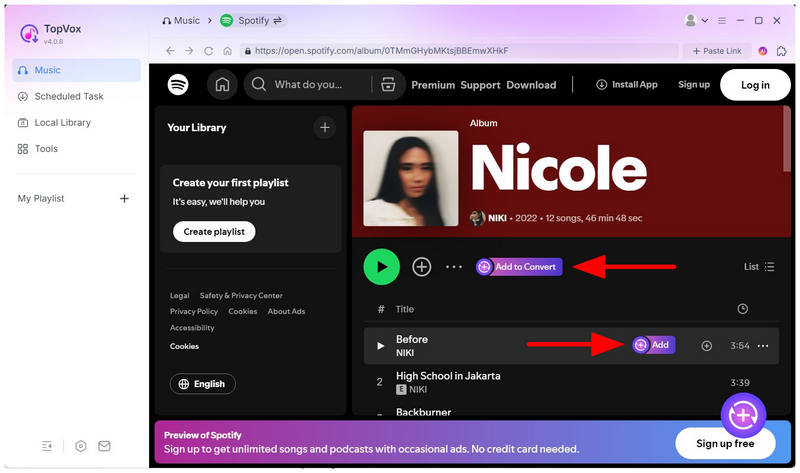The width and height of the screenshot is (800, 473).
Task: Open the Download link
Action: point(531,85)
